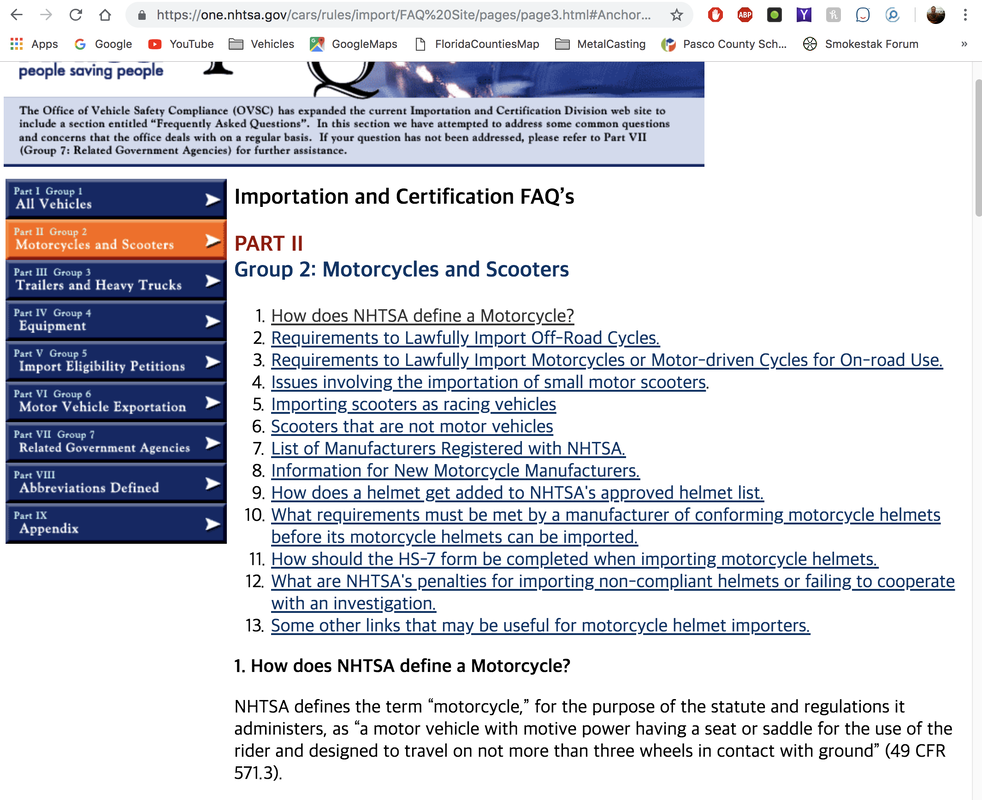This screenshot has height=800, width=982.
Task: Click the page vertical scrollbar thumb
Action: (x=978, y=148)
